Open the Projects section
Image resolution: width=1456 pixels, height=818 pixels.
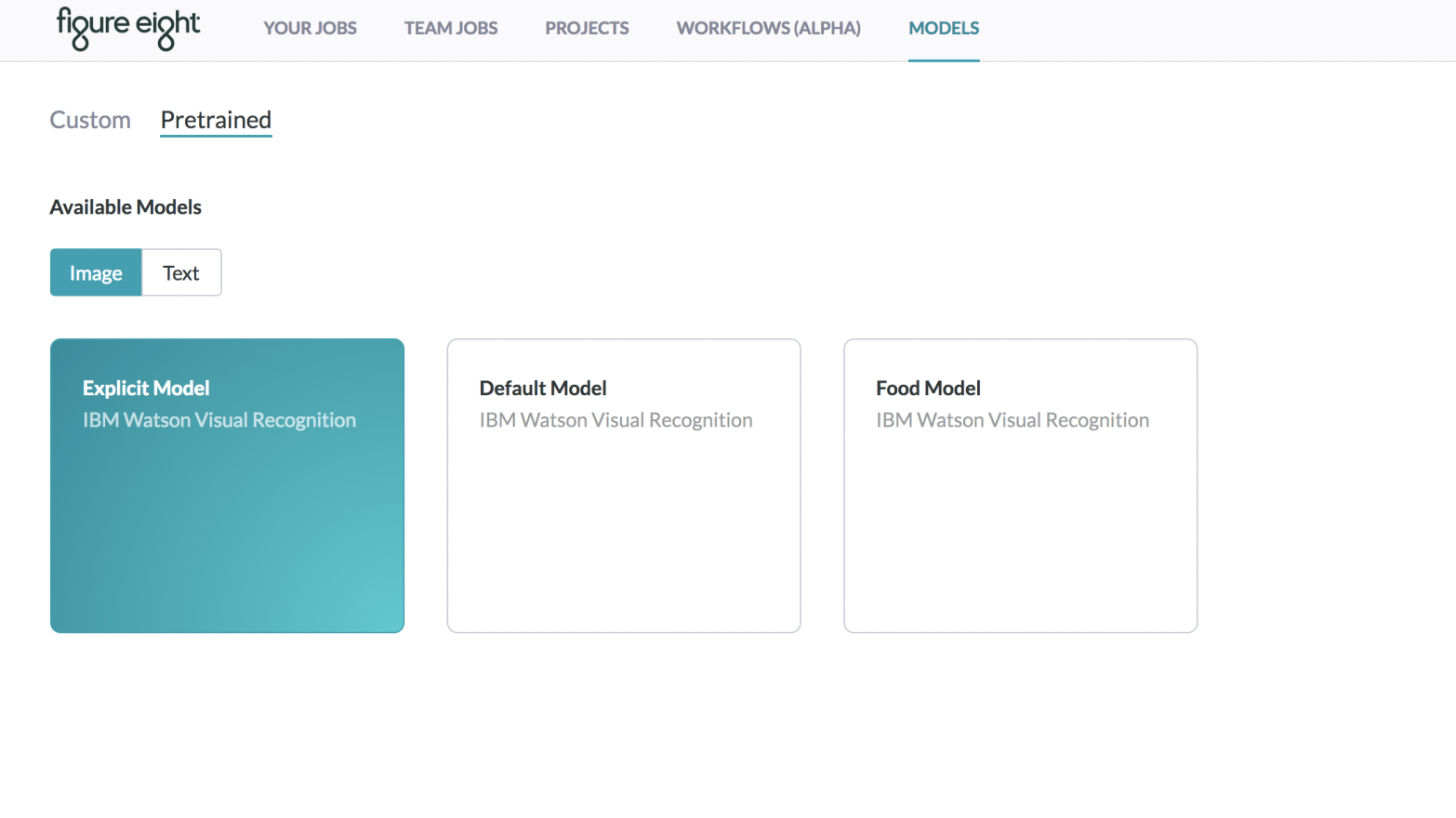pos(587,28)
